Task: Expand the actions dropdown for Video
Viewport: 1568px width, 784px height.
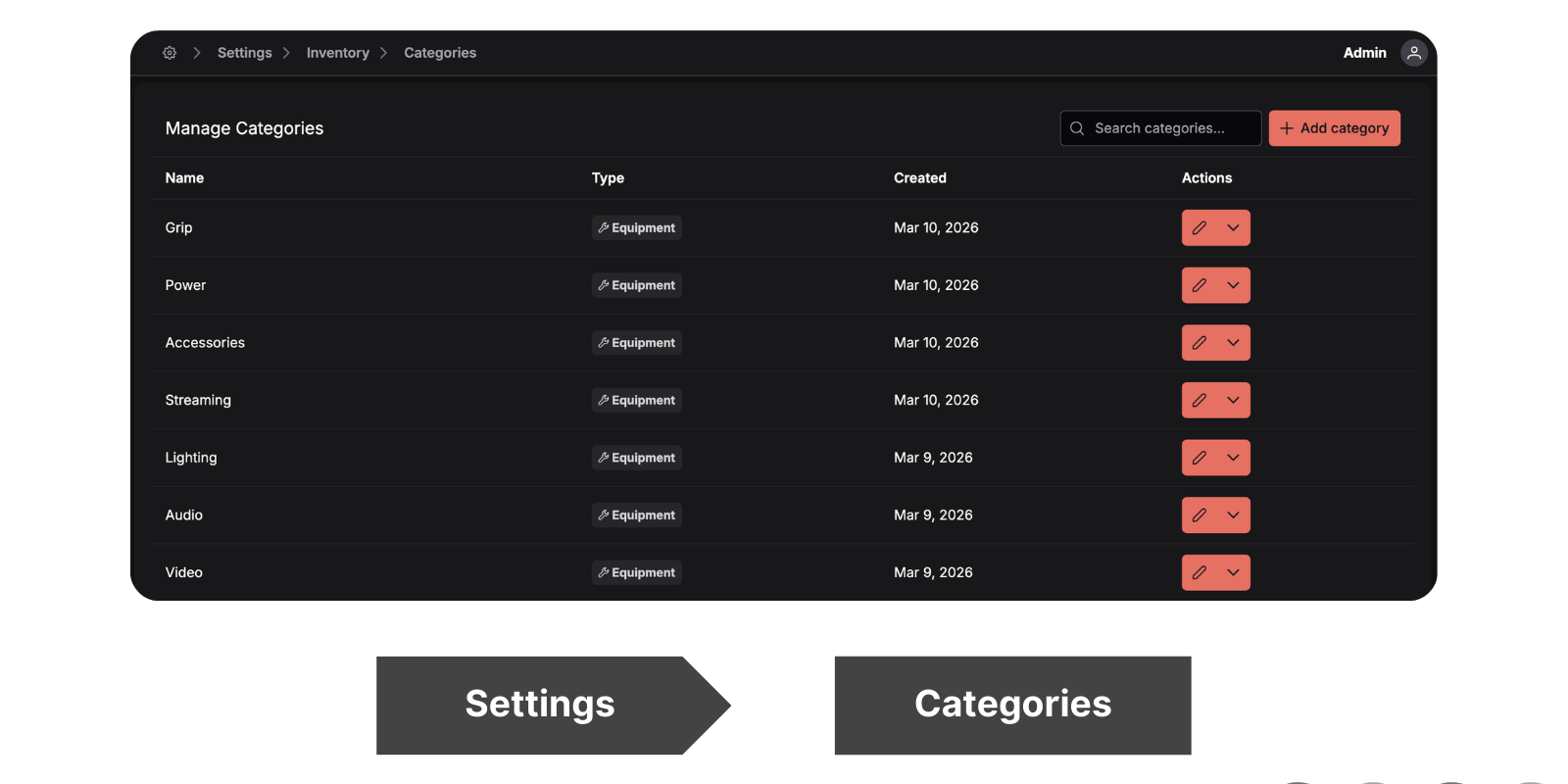Action: 1233,572
